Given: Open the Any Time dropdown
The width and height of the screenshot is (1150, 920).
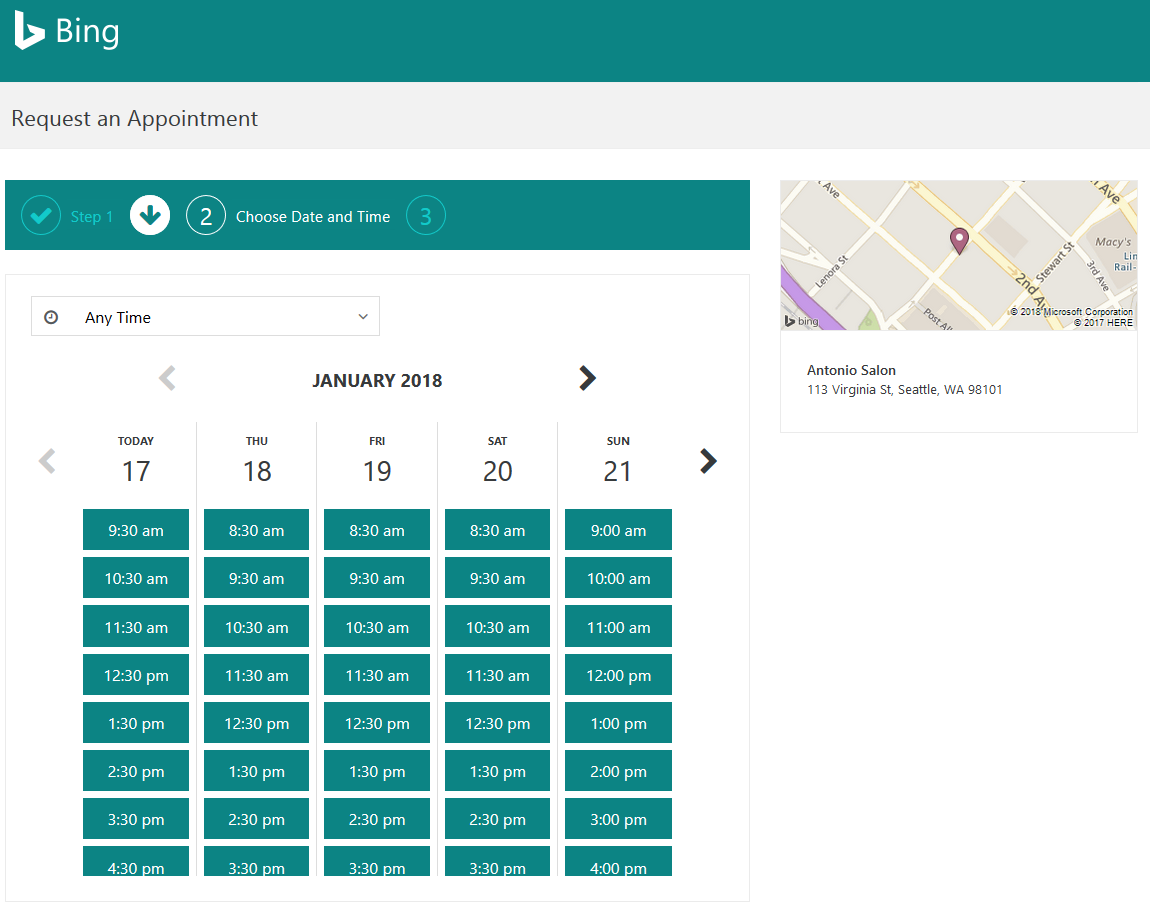Looking at the screenshot, I should tap(205, 317).
